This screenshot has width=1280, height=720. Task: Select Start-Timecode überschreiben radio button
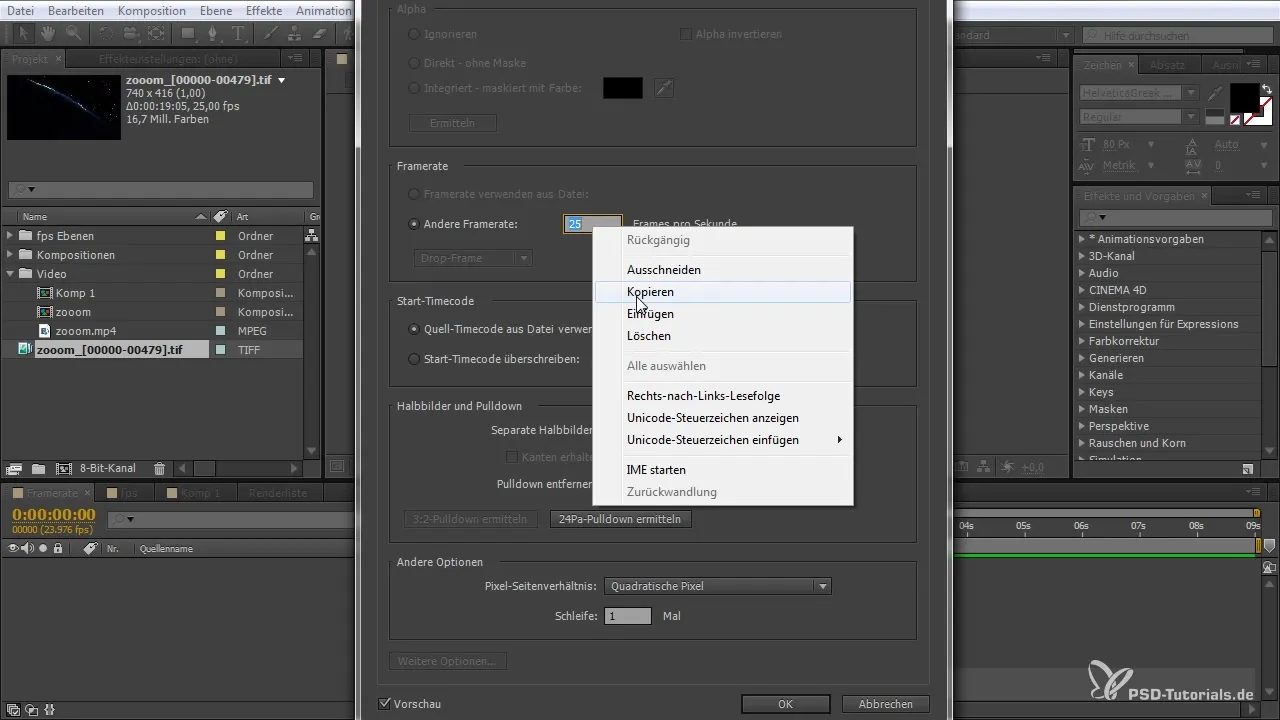point(414,358)
